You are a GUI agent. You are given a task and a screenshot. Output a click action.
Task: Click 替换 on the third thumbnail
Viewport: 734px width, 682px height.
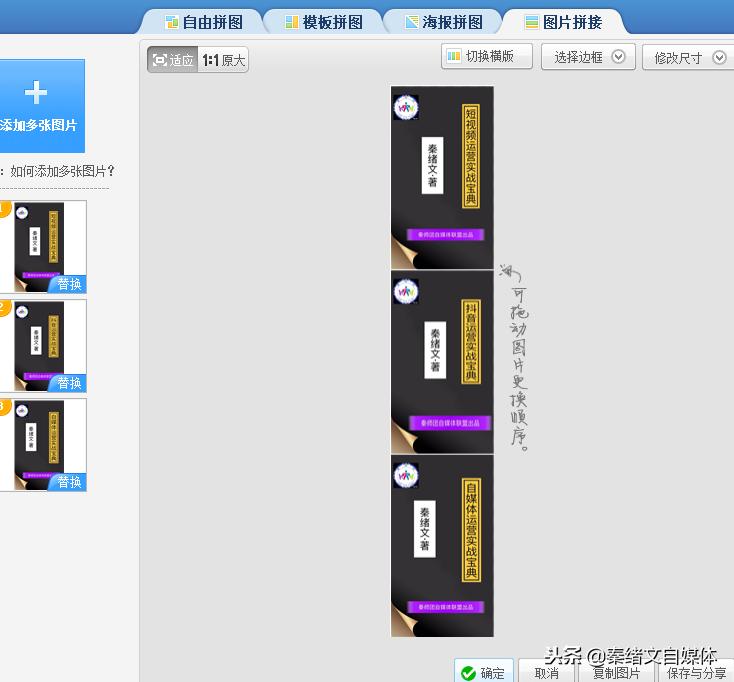pos(69,482)
